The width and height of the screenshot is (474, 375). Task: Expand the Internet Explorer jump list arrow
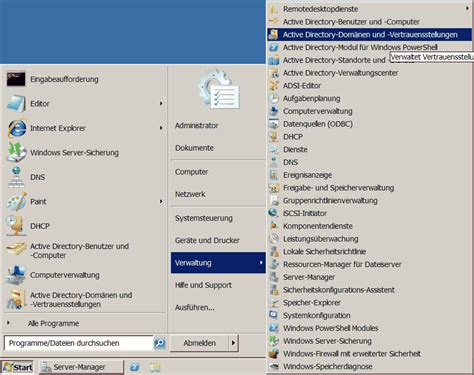pyautogui.click(x=161, y=128)
